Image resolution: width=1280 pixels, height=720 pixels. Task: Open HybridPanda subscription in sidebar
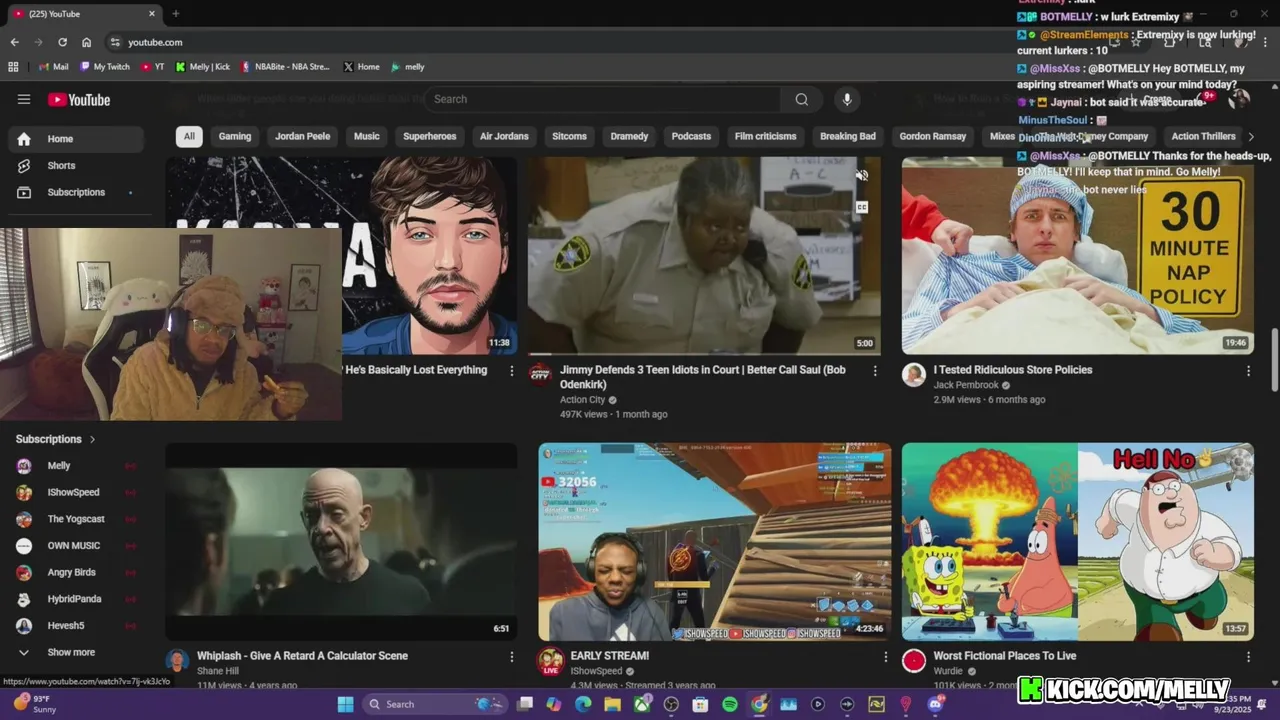click(75, 599)
